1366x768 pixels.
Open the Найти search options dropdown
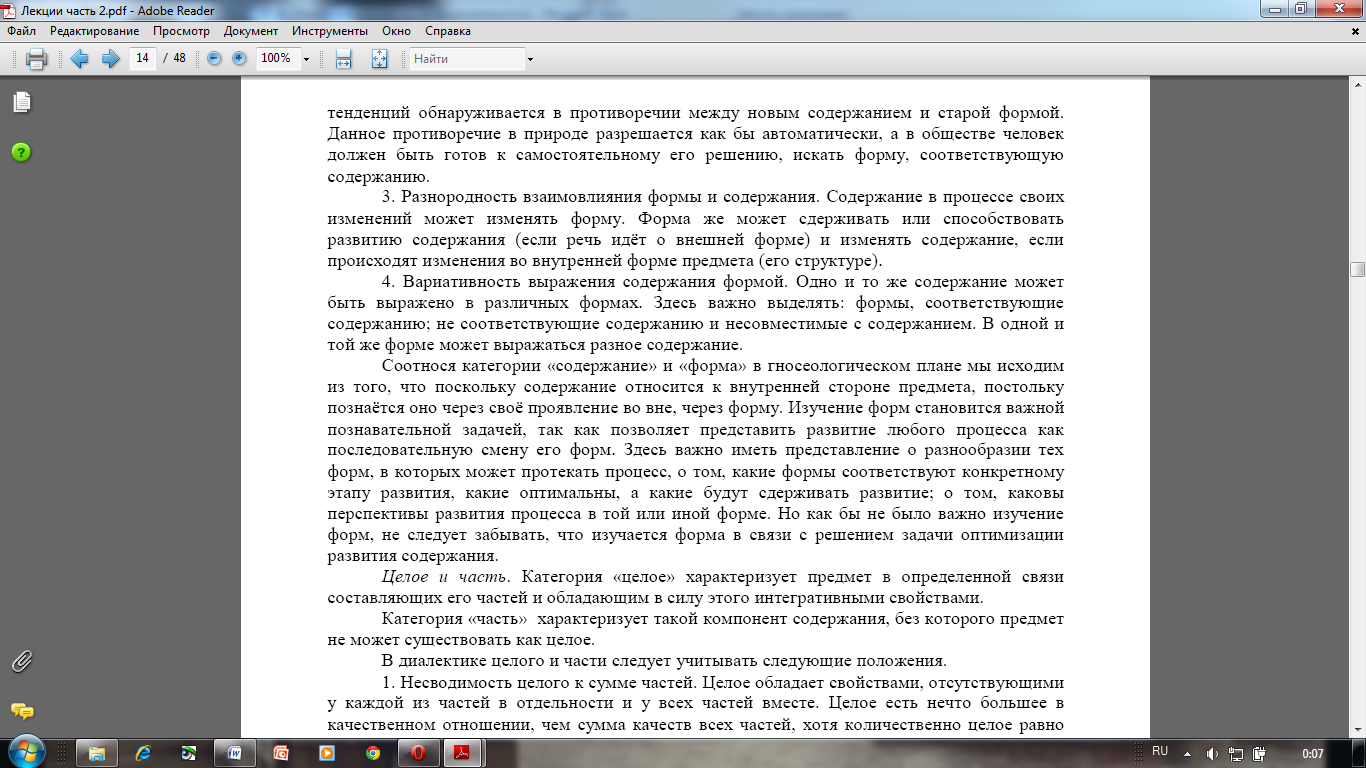point(530,59)
